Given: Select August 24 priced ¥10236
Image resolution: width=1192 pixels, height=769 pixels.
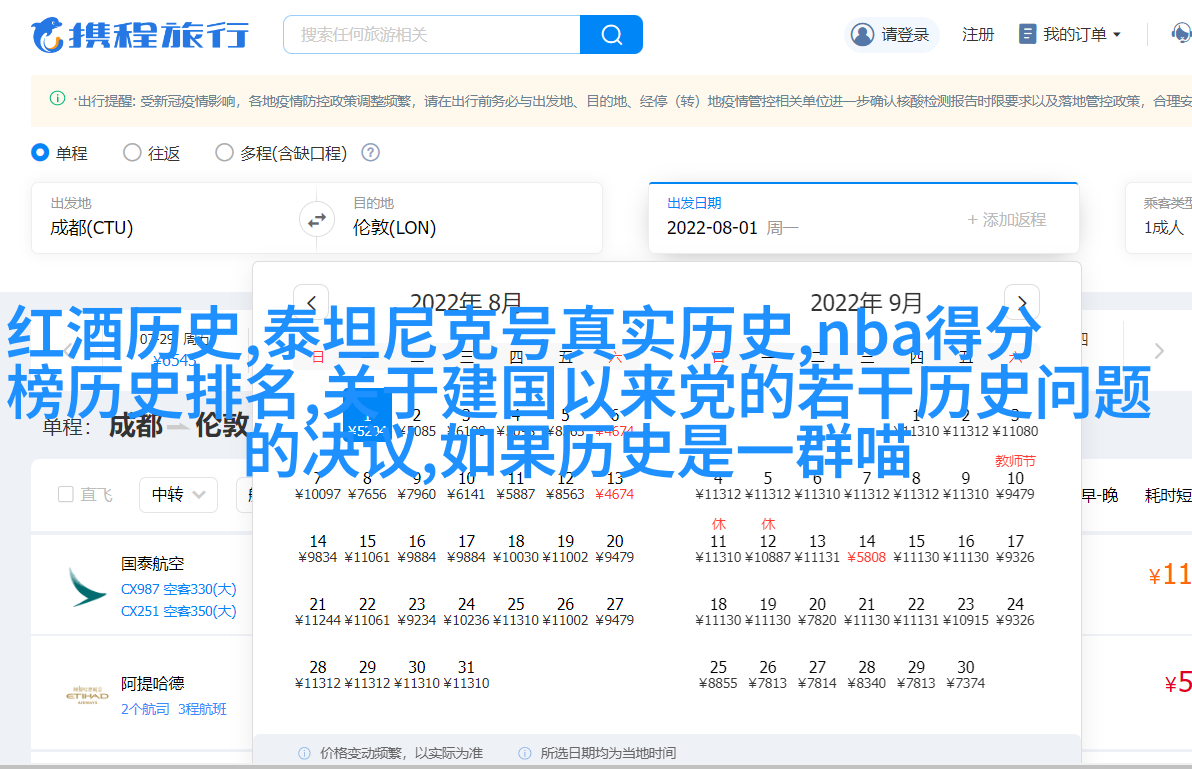Looking at the screenshot, I should point(466,612).
